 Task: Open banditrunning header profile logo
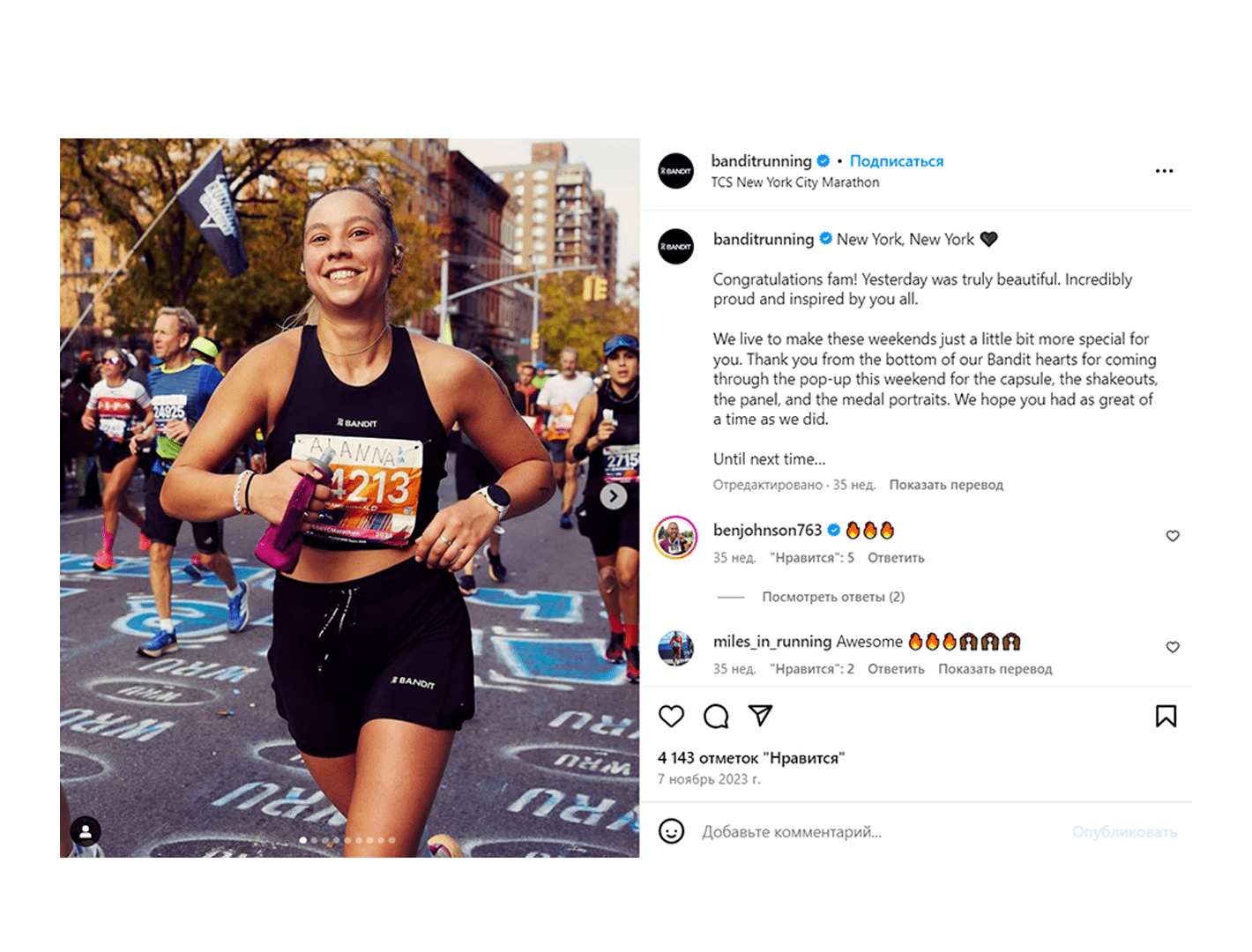676,171
